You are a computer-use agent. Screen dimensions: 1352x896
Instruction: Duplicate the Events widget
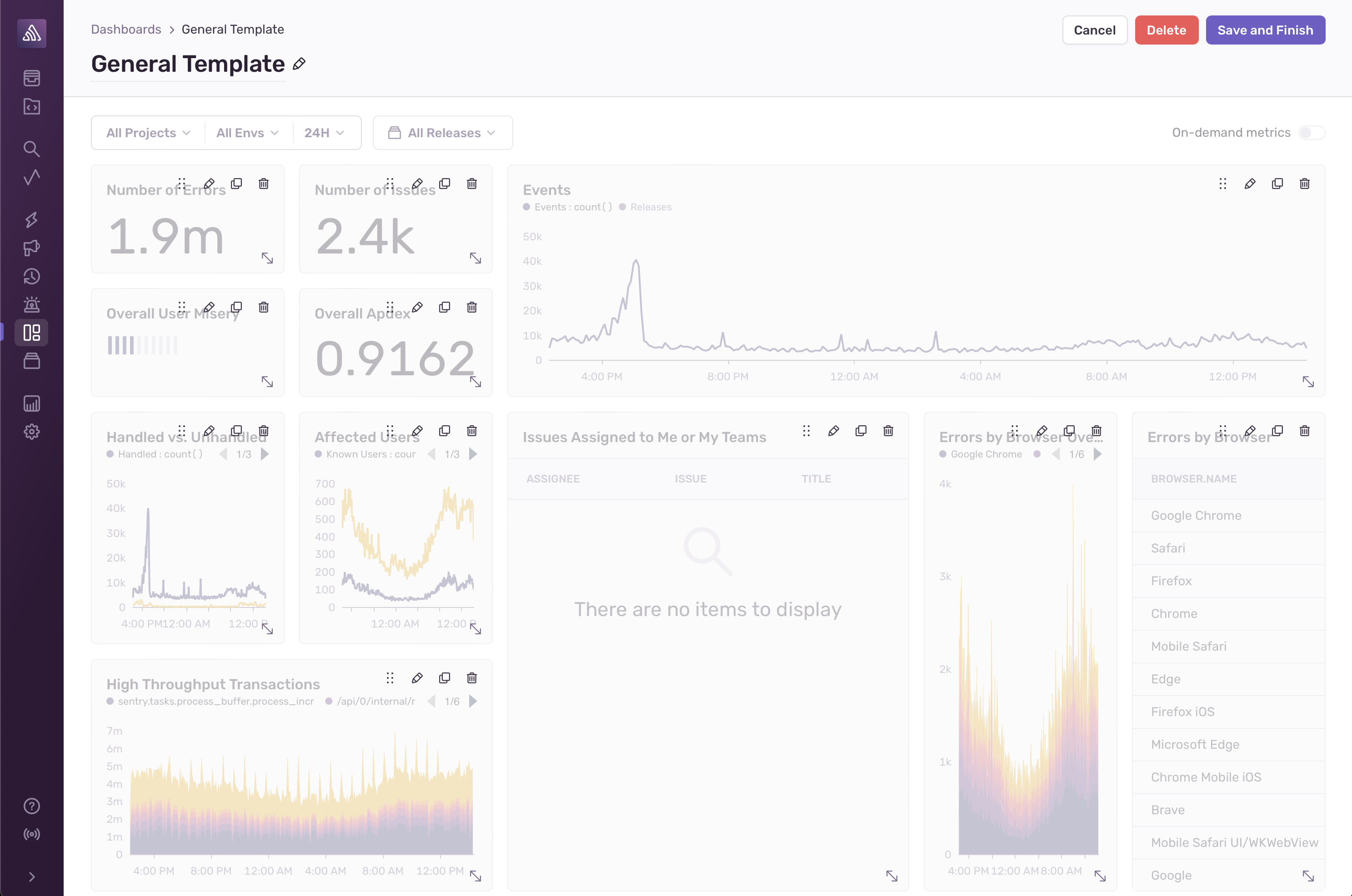point(1277,184)
